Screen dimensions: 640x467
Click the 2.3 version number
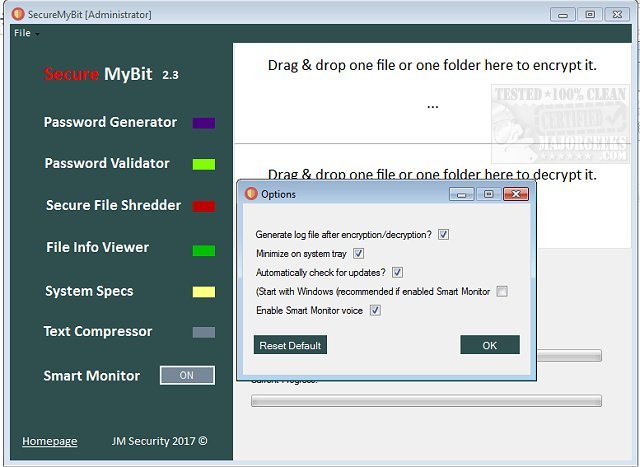(x=170, y=75)
